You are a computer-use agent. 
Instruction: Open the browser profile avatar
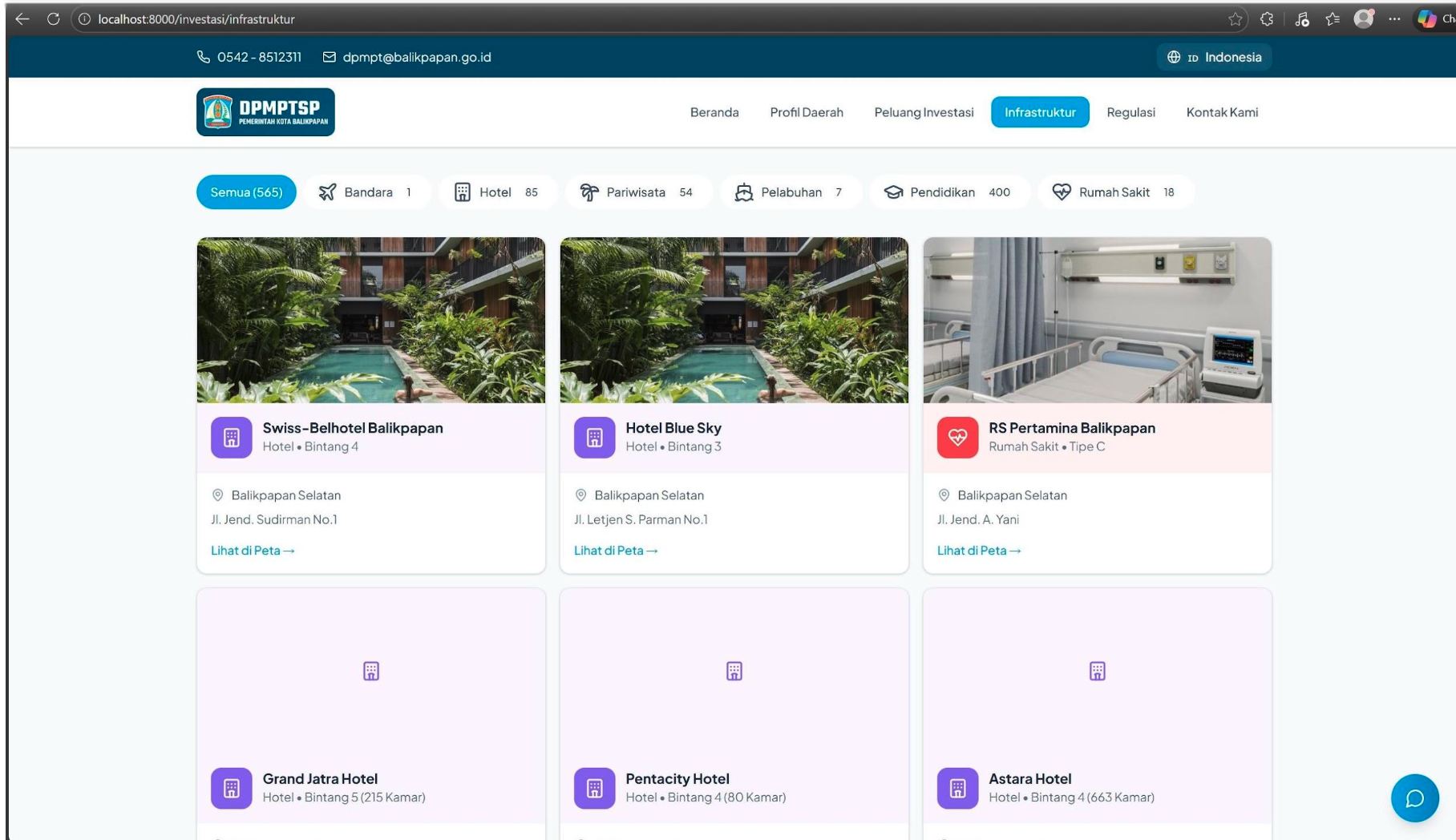[x=1363, y=18]
